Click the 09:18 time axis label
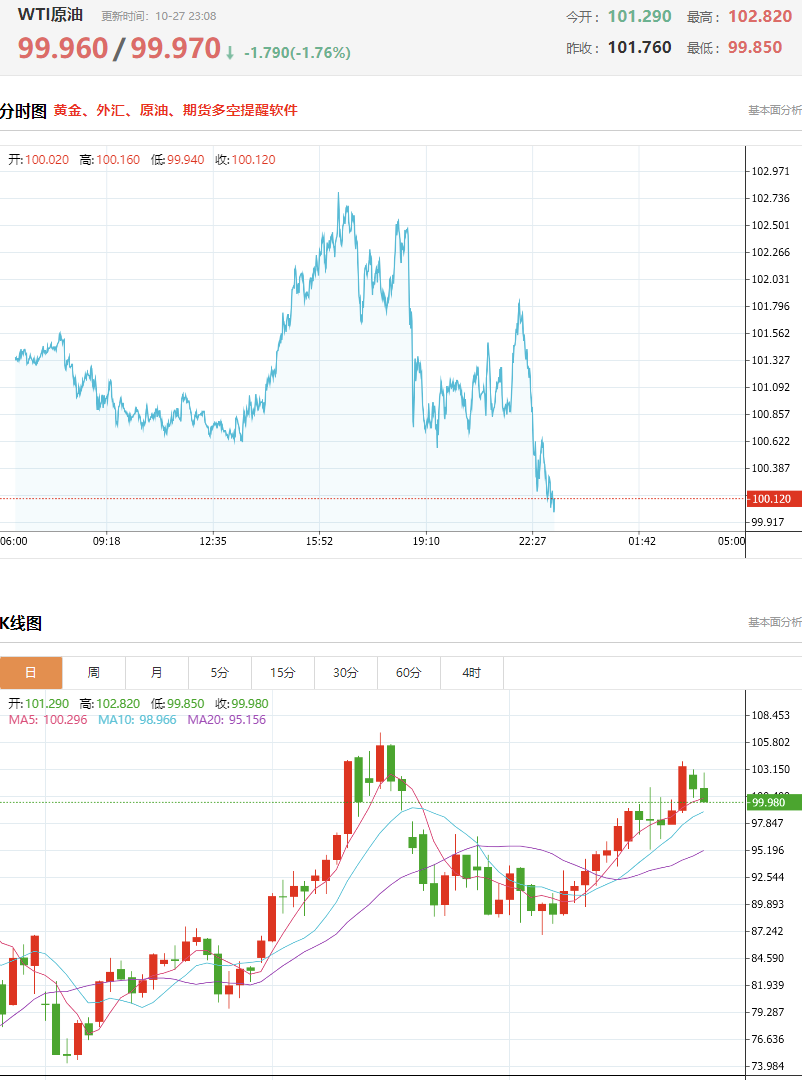The image size is (802, 1080). coord(106,541)
